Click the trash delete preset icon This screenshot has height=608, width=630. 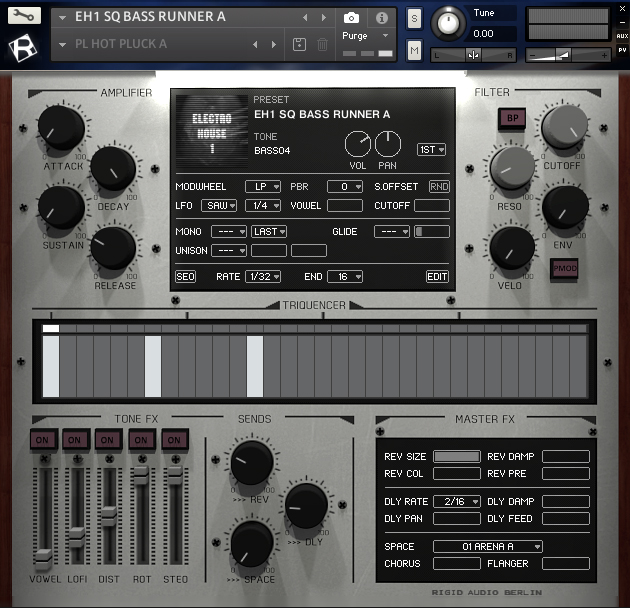322,44
